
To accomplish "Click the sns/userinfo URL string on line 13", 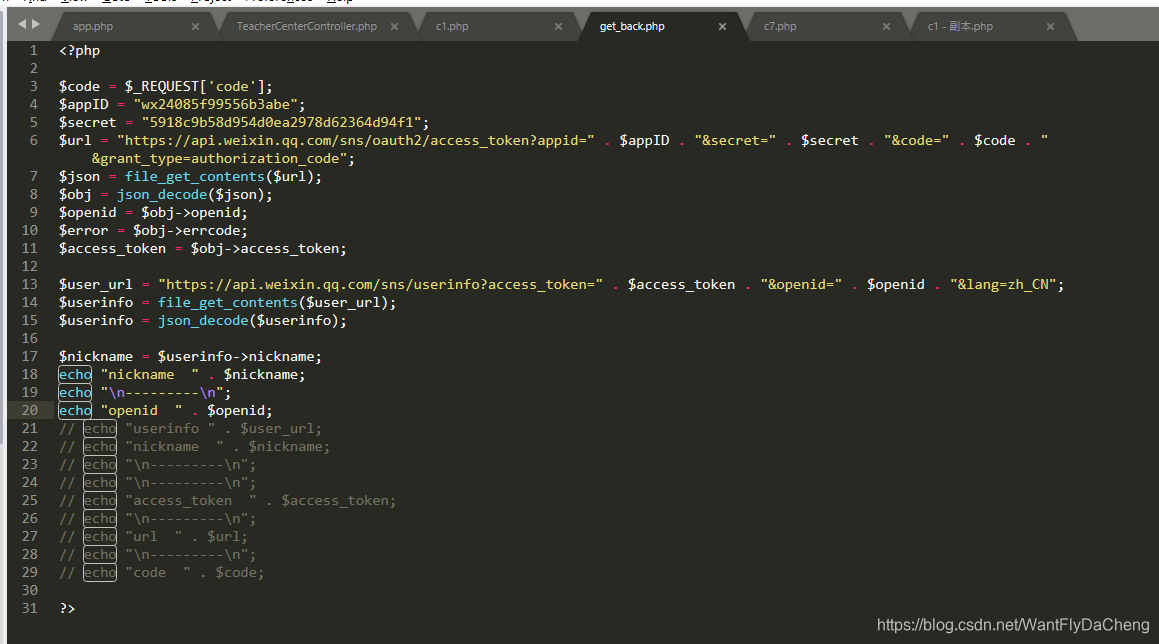I will [381, 285].
